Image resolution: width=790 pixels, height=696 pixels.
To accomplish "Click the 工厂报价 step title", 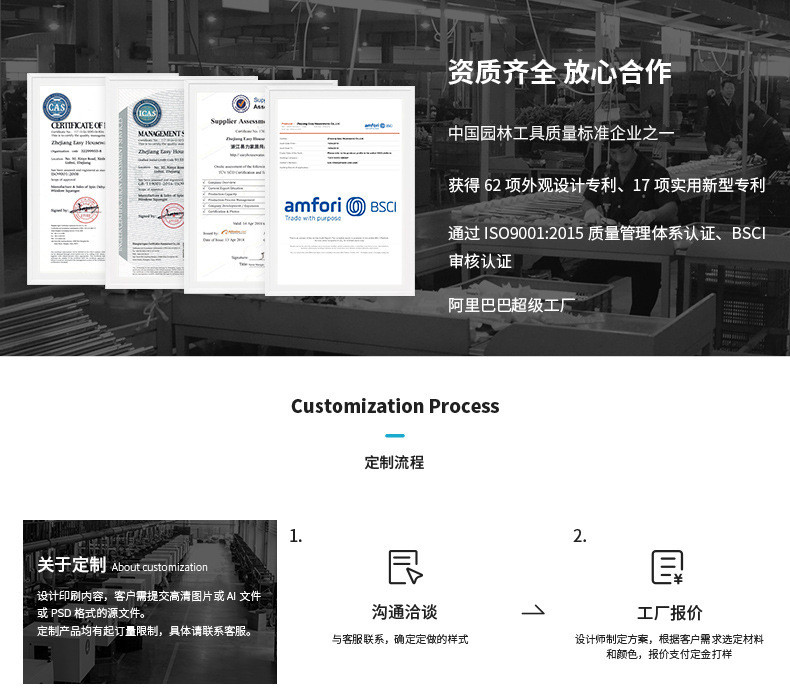I will [x=669, y=612].
